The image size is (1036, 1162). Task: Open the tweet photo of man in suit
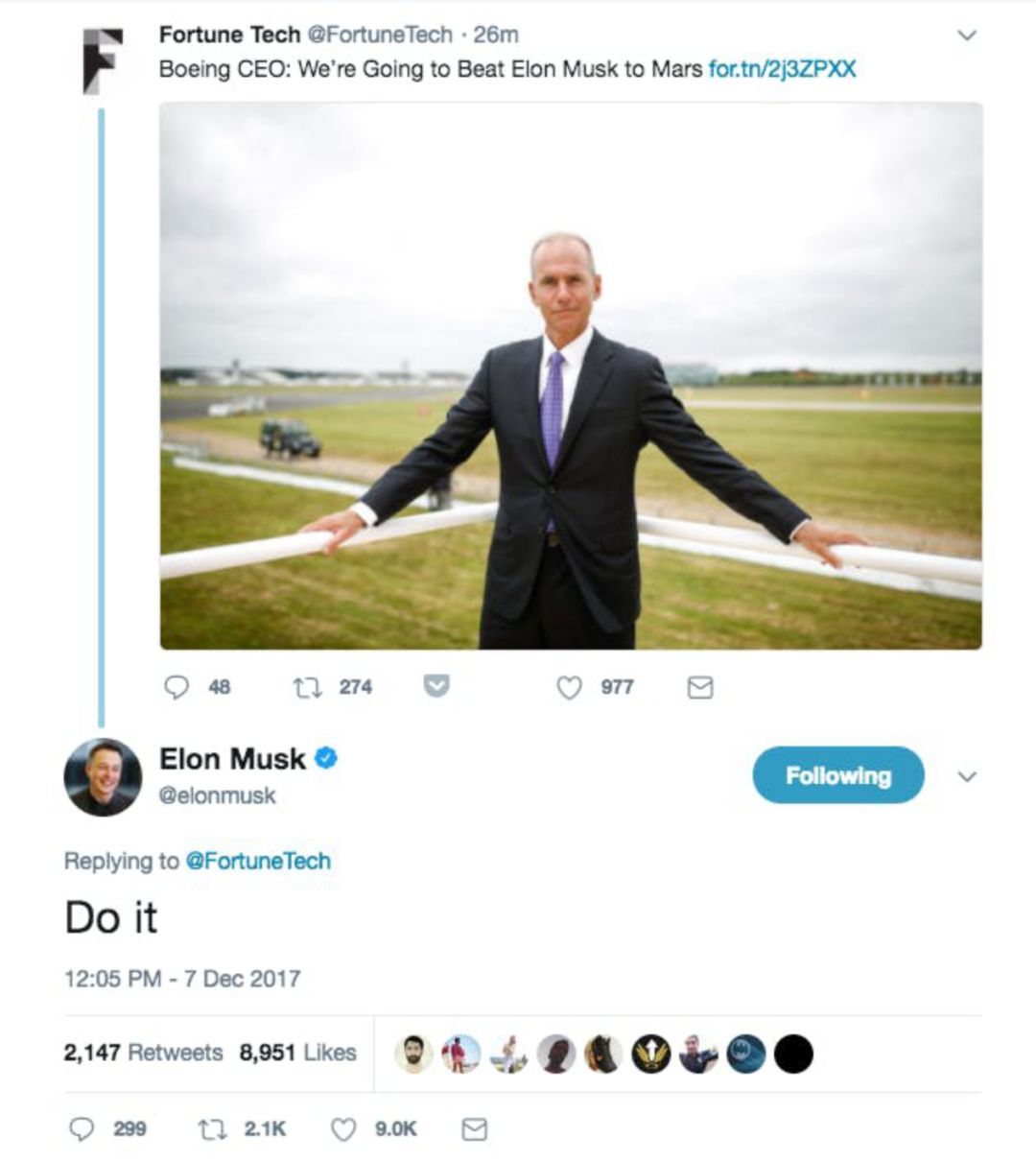point(570,375)
